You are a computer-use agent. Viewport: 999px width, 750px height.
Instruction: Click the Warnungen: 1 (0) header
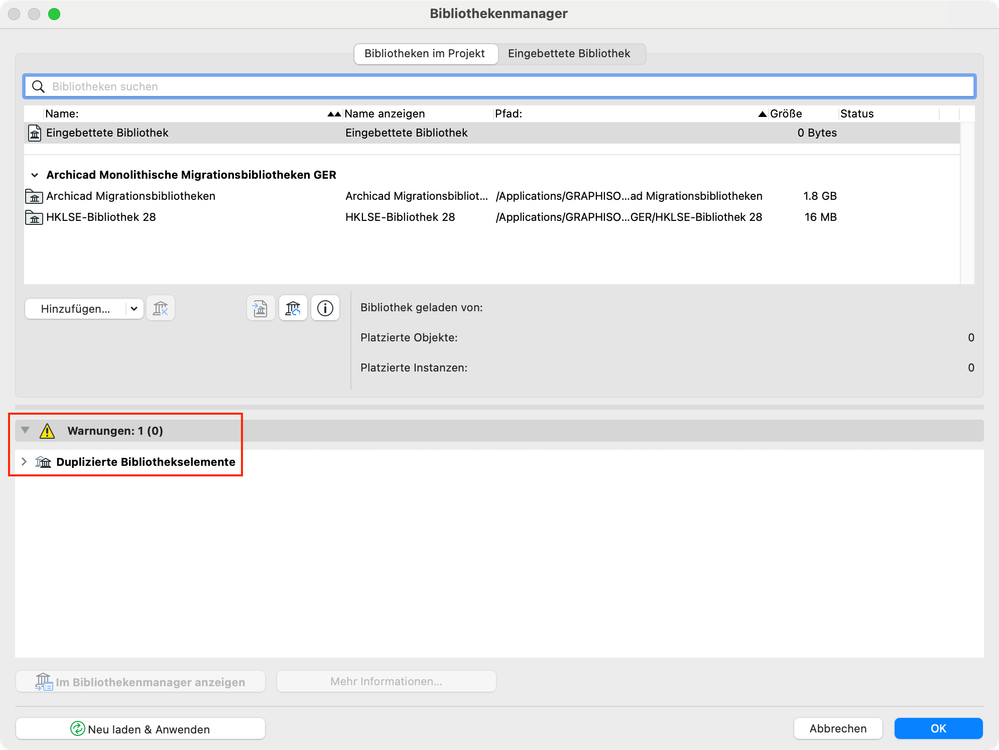[x=115, y=431]
